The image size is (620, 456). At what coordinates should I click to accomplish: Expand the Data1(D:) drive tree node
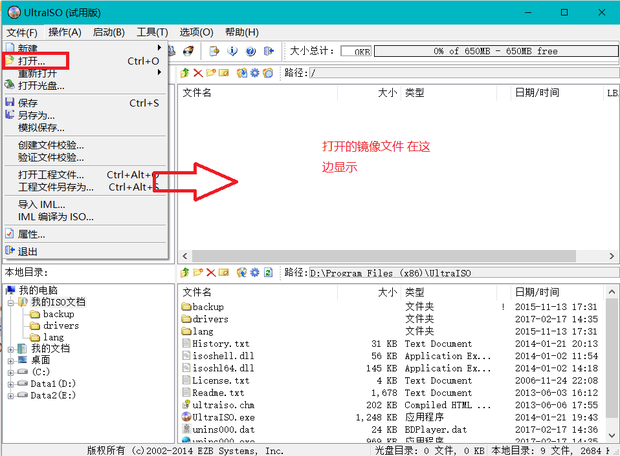[x=11, y=384]
